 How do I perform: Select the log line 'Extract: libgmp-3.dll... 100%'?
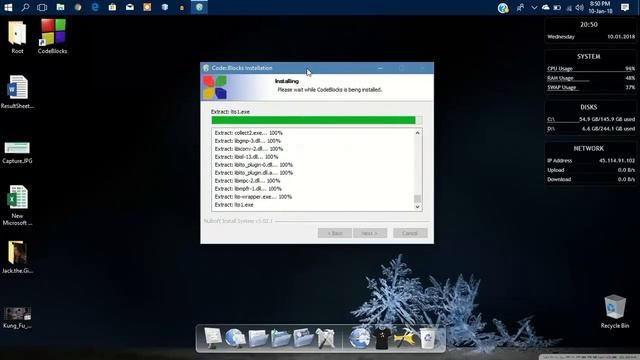(247, 141)
